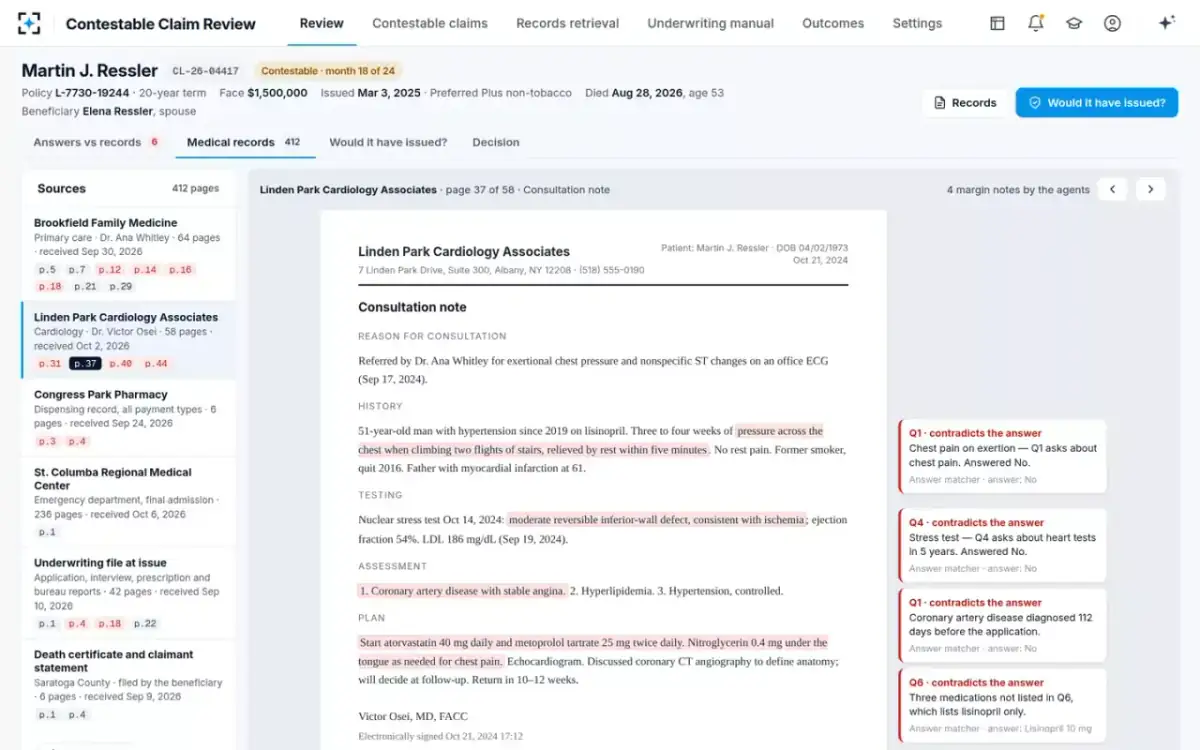Go to previous margin note arrow
This screenshot has height=750, width=1200.
pyautogui.click(x=1112, y=189)
